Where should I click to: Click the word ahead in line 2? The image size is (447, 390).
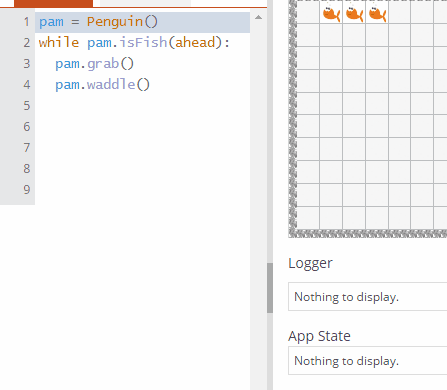(195, 43)
